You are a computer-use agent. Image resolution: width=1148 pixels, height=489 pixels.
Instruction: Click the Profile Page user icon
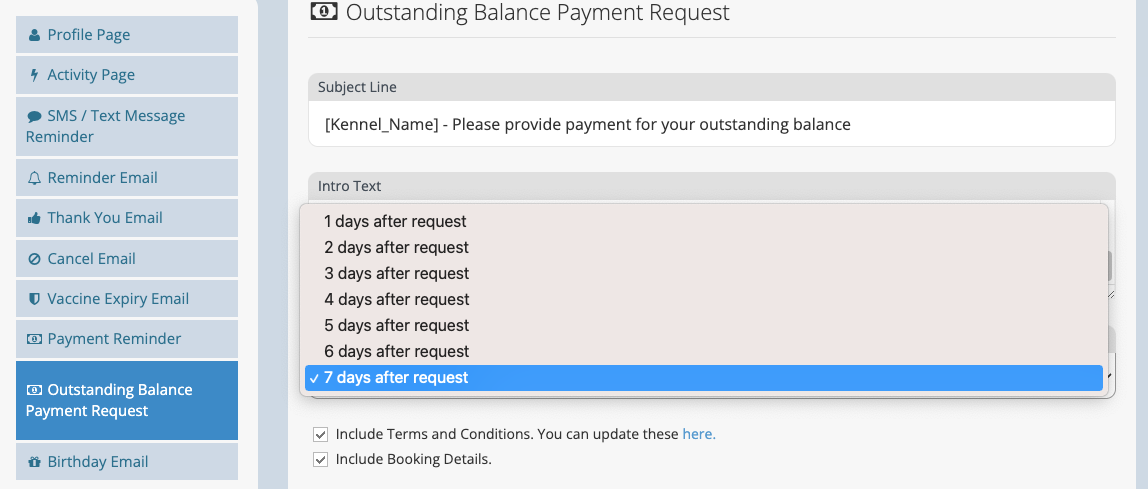pos(34,35)
